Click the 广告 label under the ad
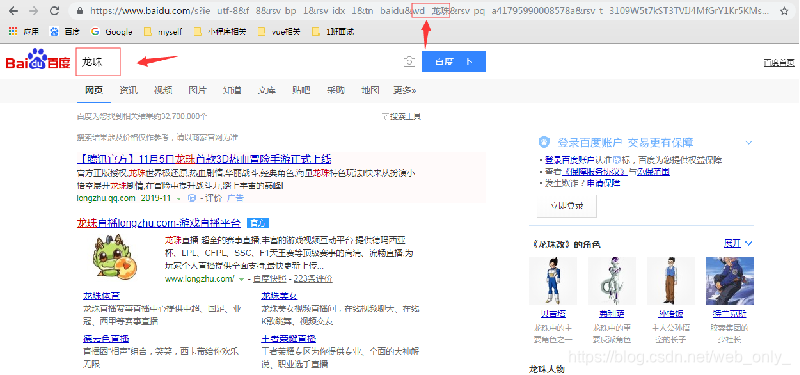This screenshot has width=800, height=375. (x=235, y=198)
